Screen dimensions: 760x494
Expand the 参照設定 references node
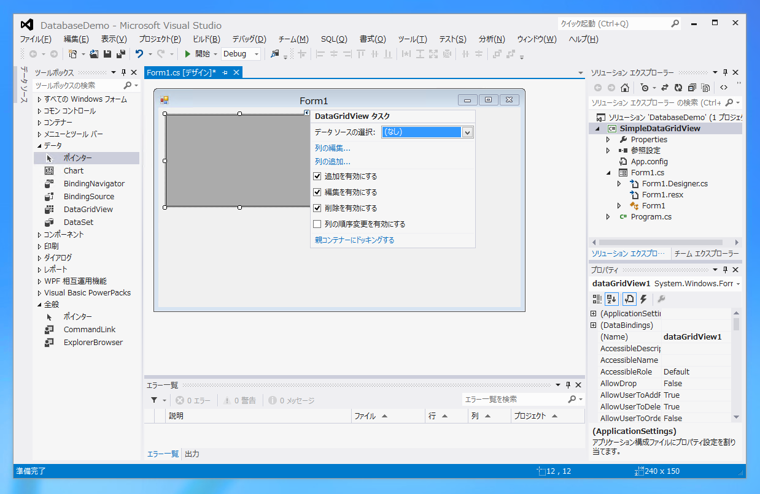pyautogui.click(x=608, y=151)
